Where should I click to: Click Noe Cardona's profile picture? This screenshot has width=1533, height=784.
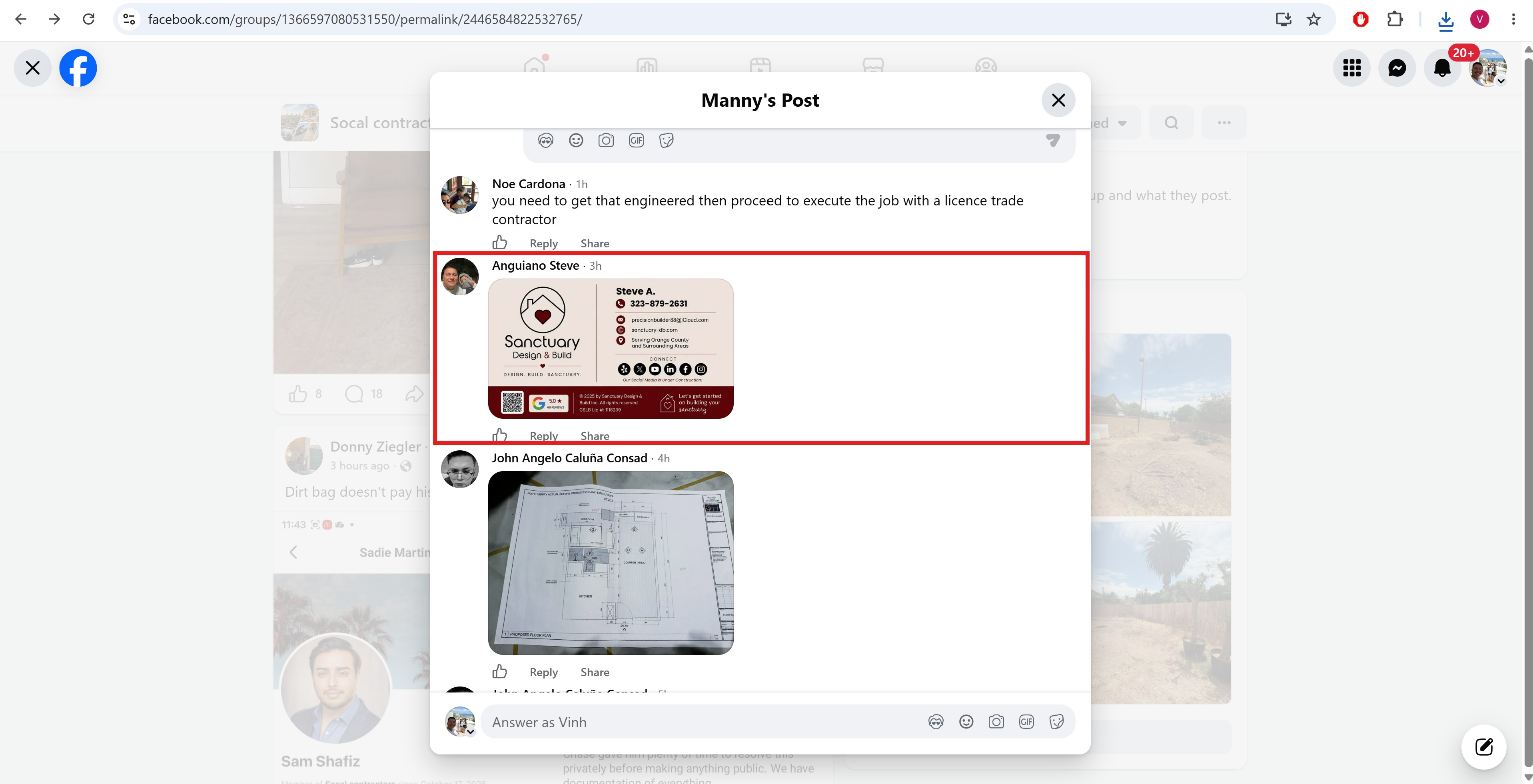[459, 195]
